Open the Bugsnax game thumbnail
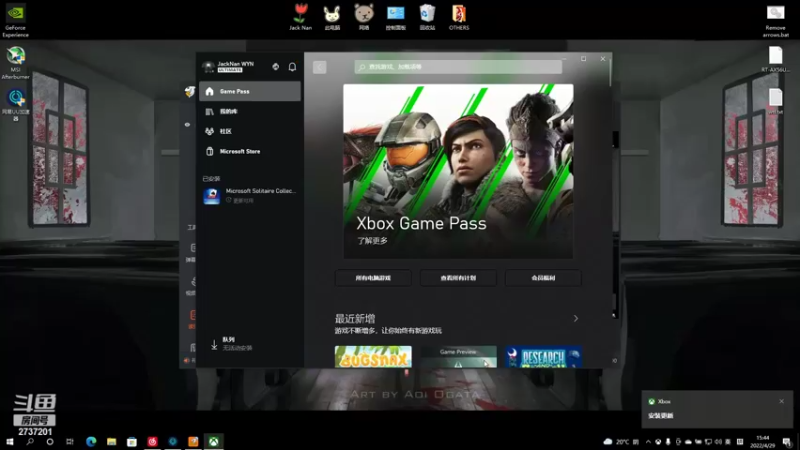The width and height of the screenshot is (800, 450). pos(373,357)
